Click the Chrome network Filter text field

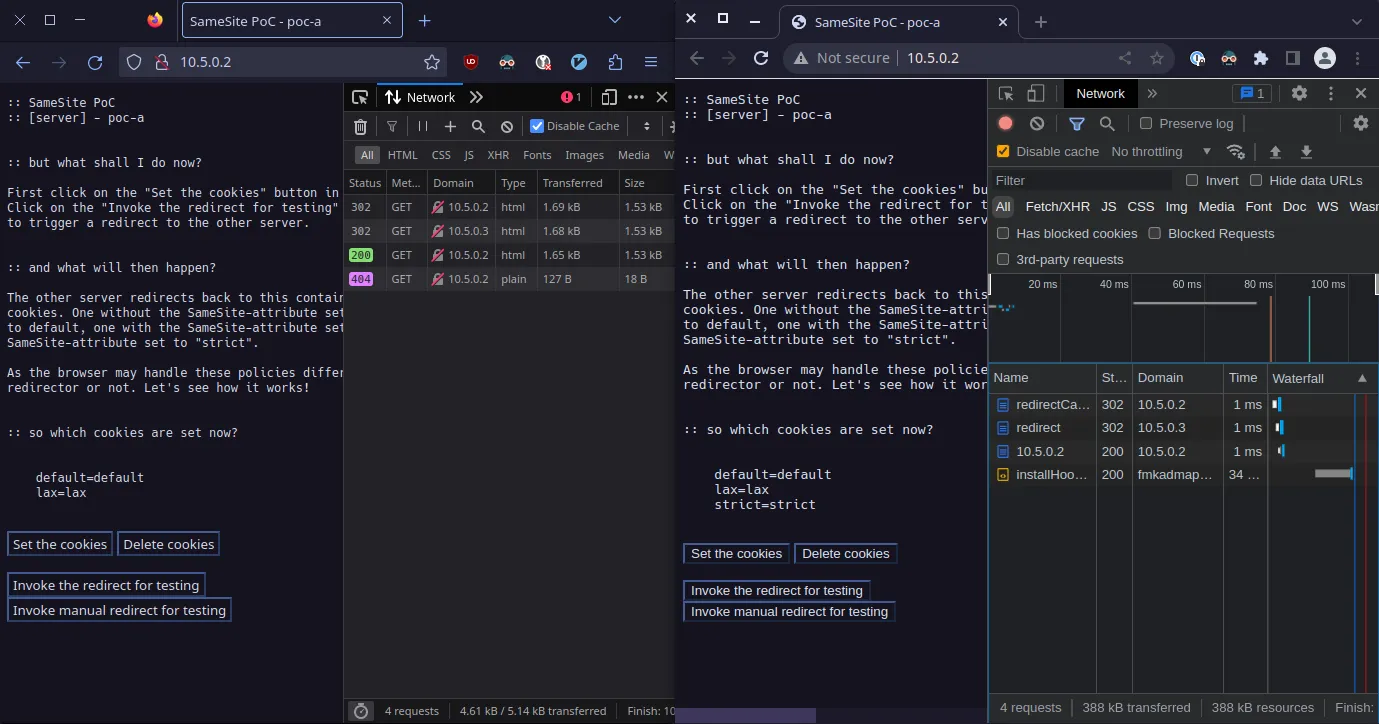click(1080, 181)
